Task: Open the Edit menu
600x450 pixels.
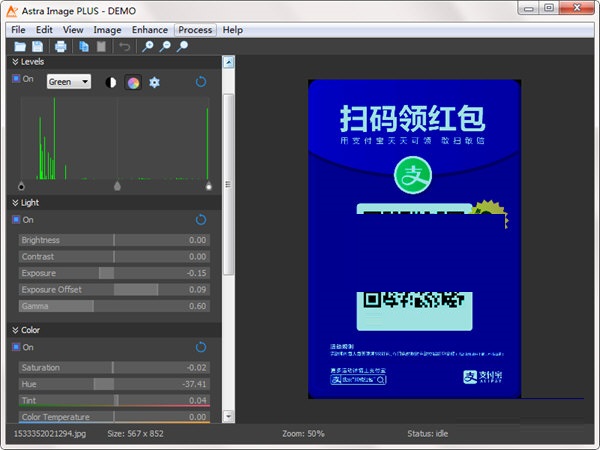Action: (44, 30)
